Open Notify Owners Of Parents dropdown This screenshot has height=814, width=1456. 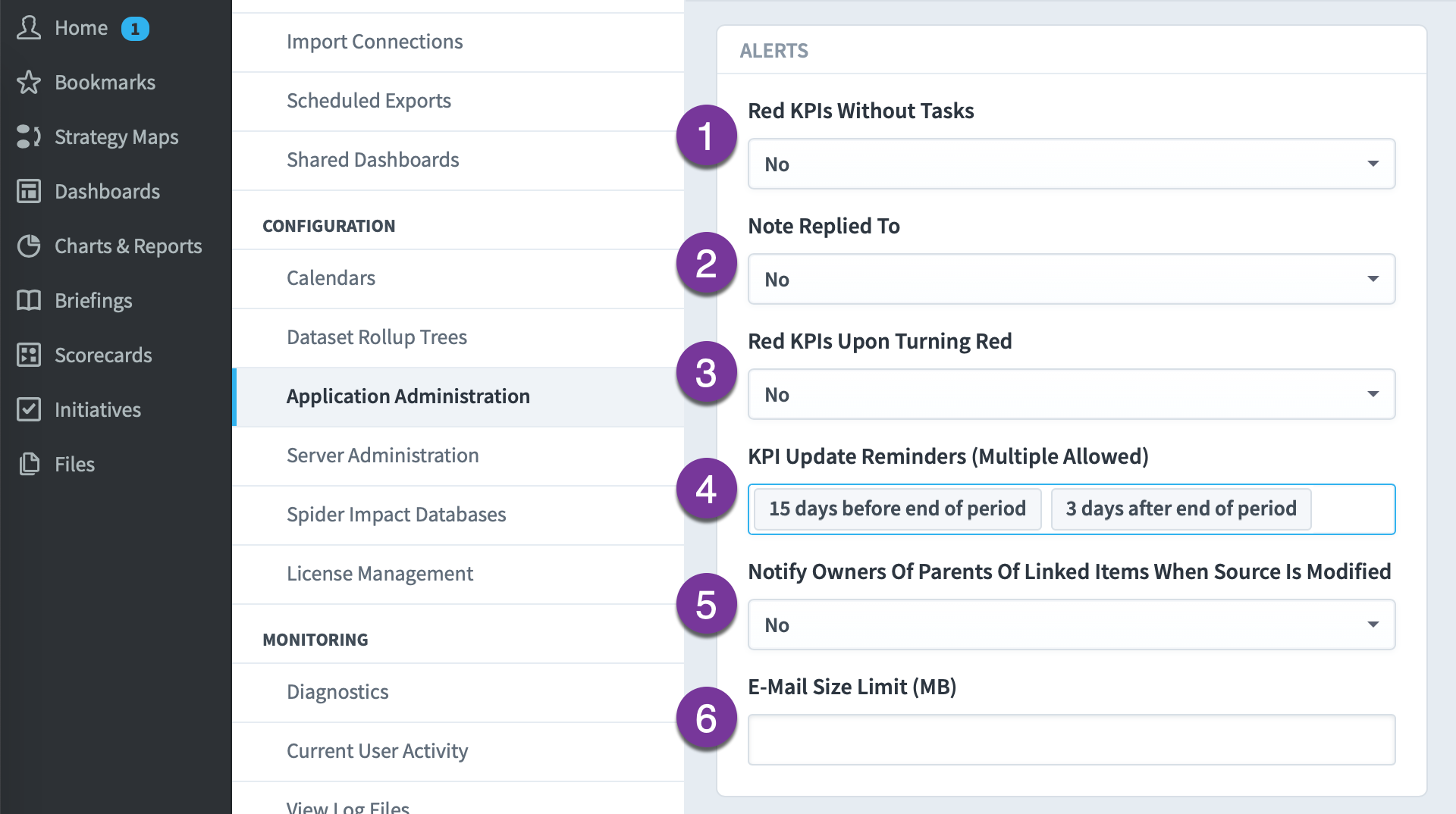tap(1072, 625)
